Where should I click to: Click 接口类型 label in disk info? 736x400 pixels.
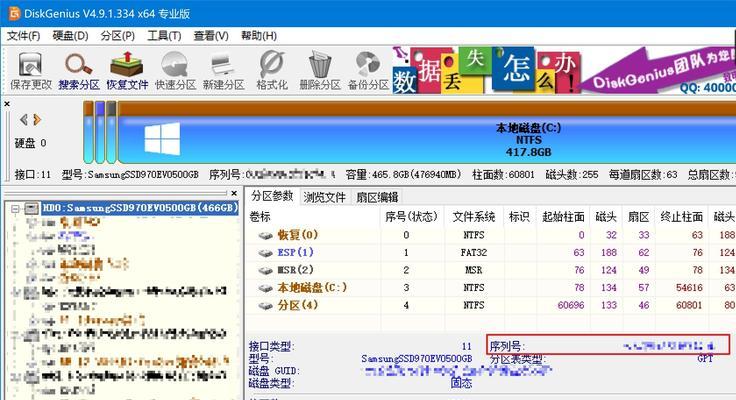271,346
